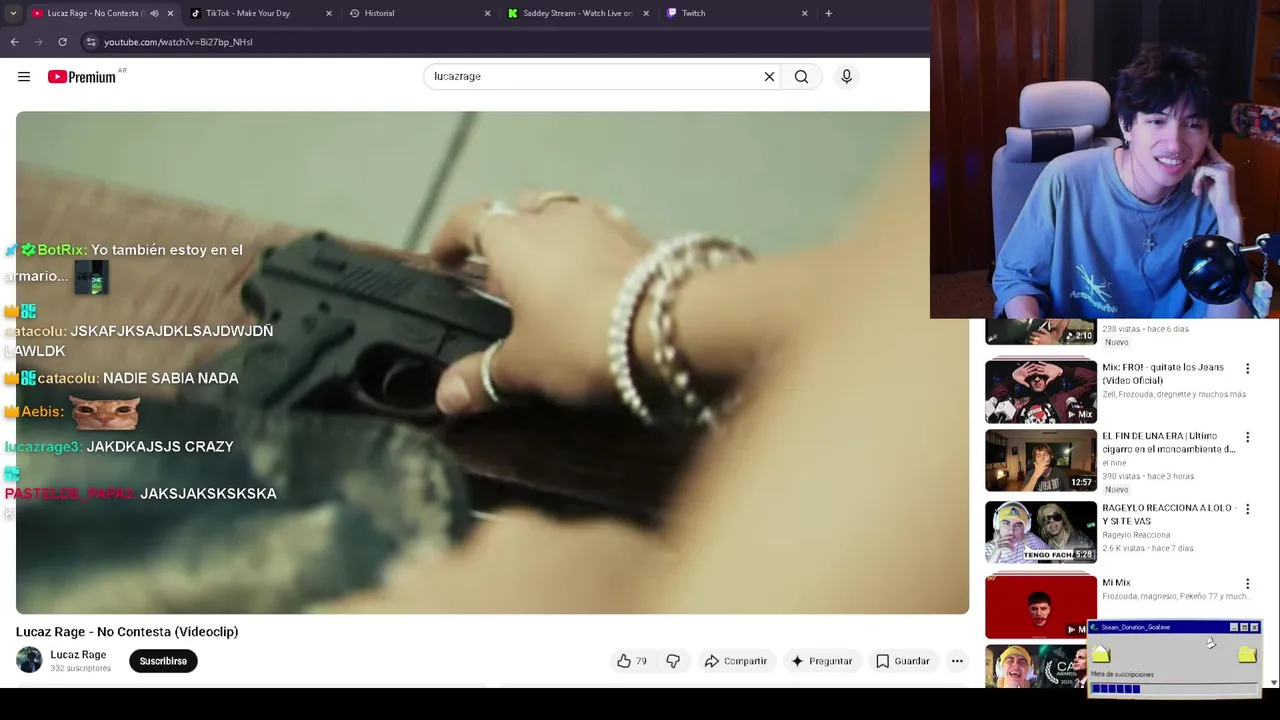Viewport: 1280px width, 720px height.
Task: Open the EL FIN DE UNA ERA video thumbnail
Action: (x=1041, y=461)
